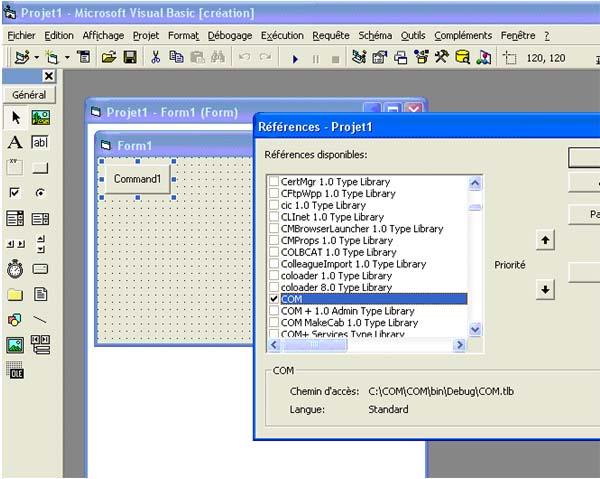The width and height of the screenshot is (600, 479).
Task: Select the CheckBox tool in toolbox
Action: [15, 193]
